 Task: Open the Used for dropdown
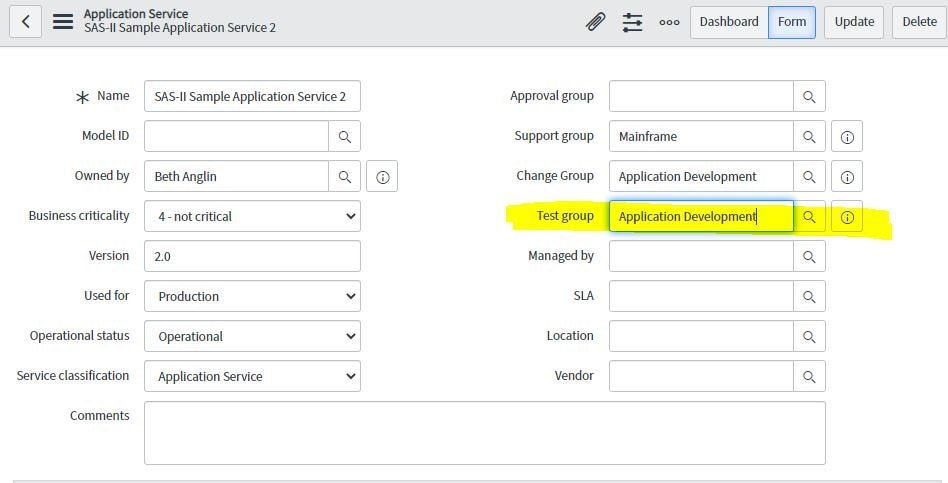click(x=252, y=296)
